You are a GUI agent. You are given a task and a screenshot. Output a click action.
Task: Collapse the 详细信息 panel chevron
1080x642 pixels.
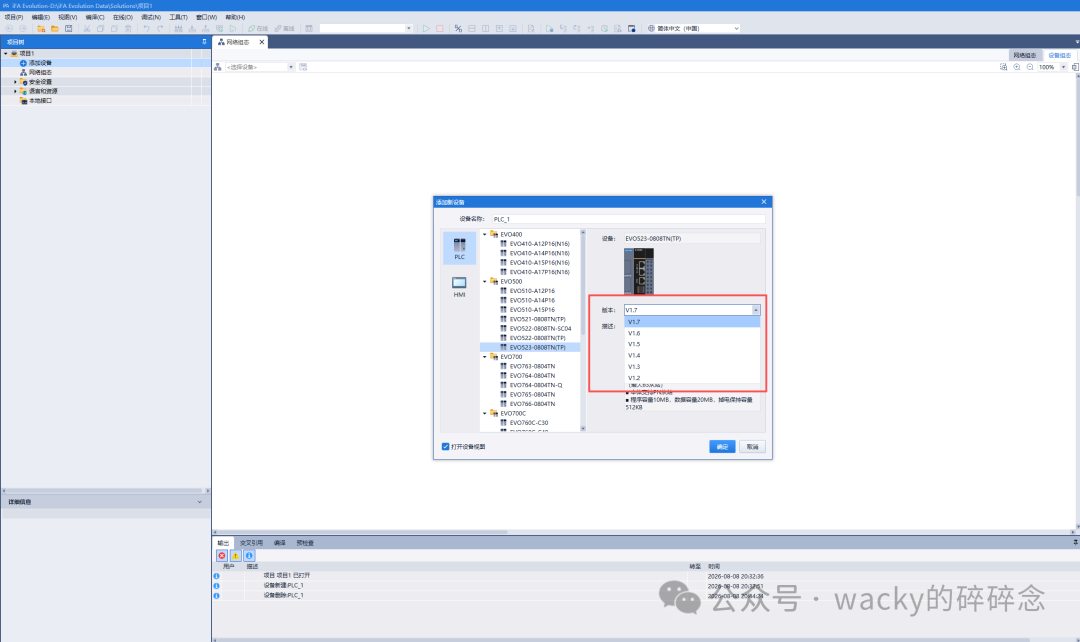click(x=200, y=502)
